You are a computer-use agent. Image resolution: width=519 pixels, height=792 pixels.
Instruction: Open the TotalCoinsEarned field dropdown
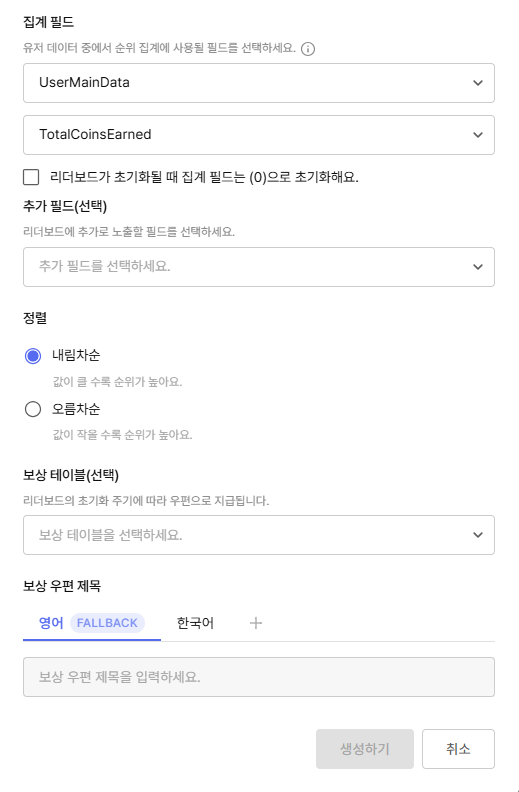[258, 135]
